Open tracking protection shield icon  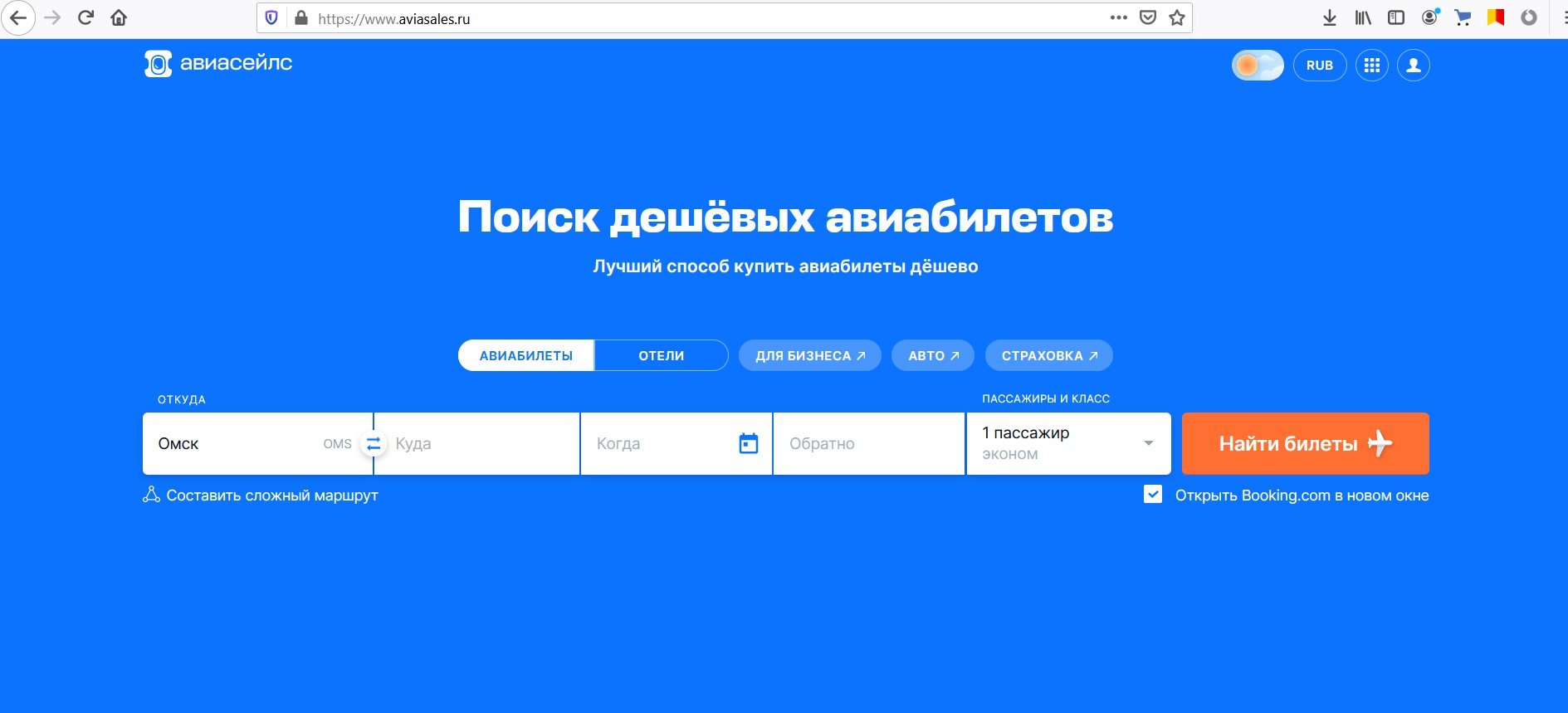pos(271,17)
